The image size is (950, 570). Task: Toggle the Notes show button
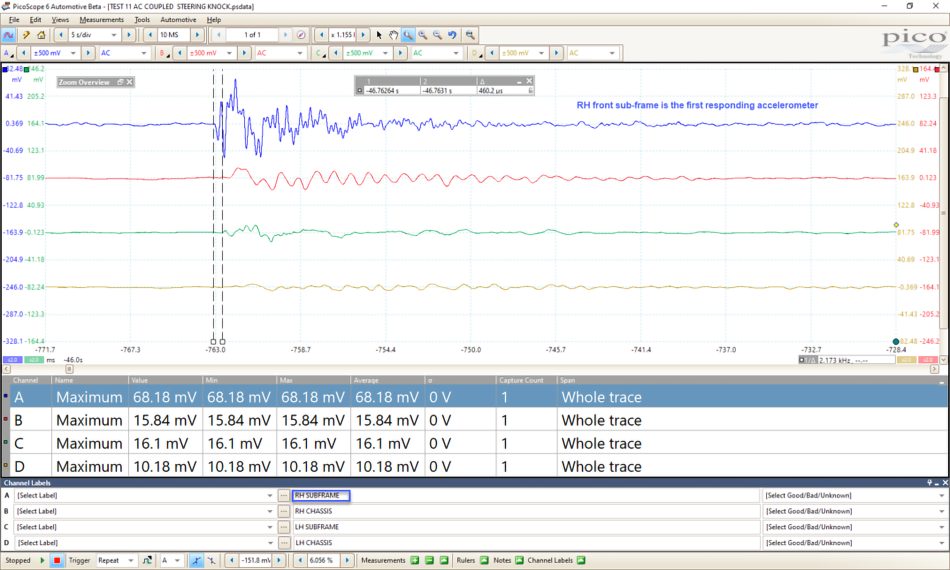[519, 560]
